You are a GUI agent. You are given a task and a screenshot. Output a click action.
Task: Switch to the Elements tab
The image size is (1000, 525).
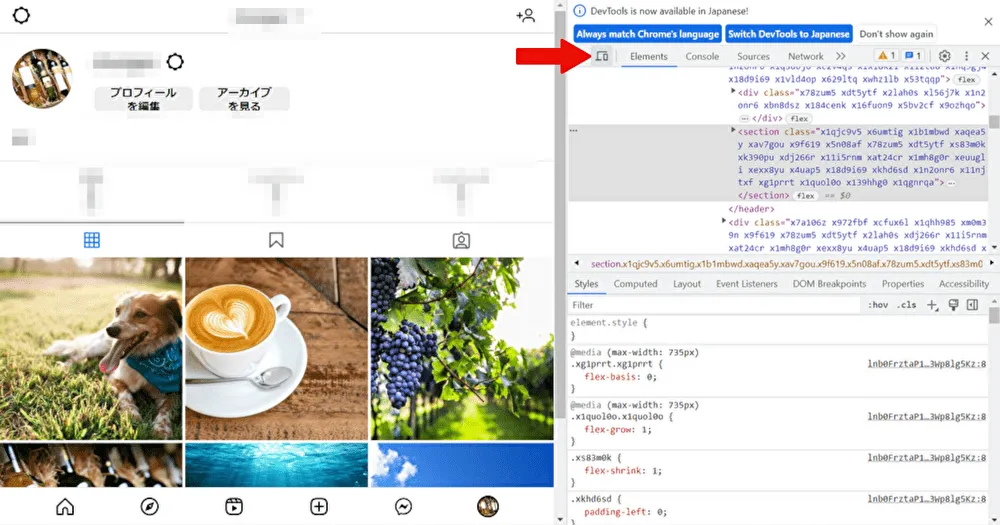coord(649,56)
